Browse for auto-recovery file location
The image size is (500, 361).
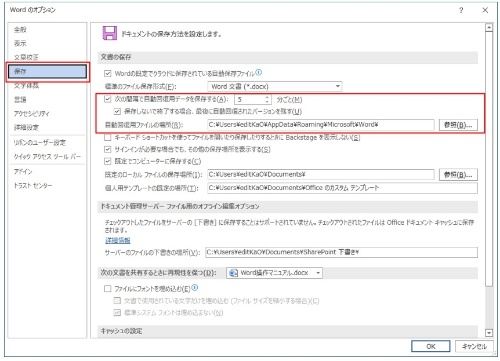click(458, 125)
